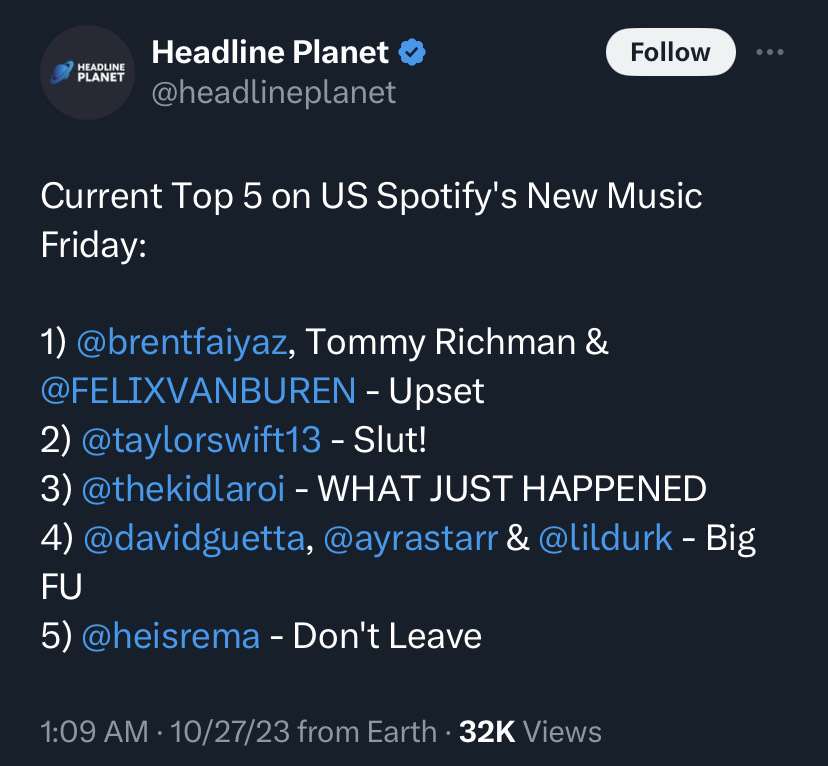Click the 10/27/23 date text
Image resolution: width=828 pixels, height=766 pixels.
point(230,732)
